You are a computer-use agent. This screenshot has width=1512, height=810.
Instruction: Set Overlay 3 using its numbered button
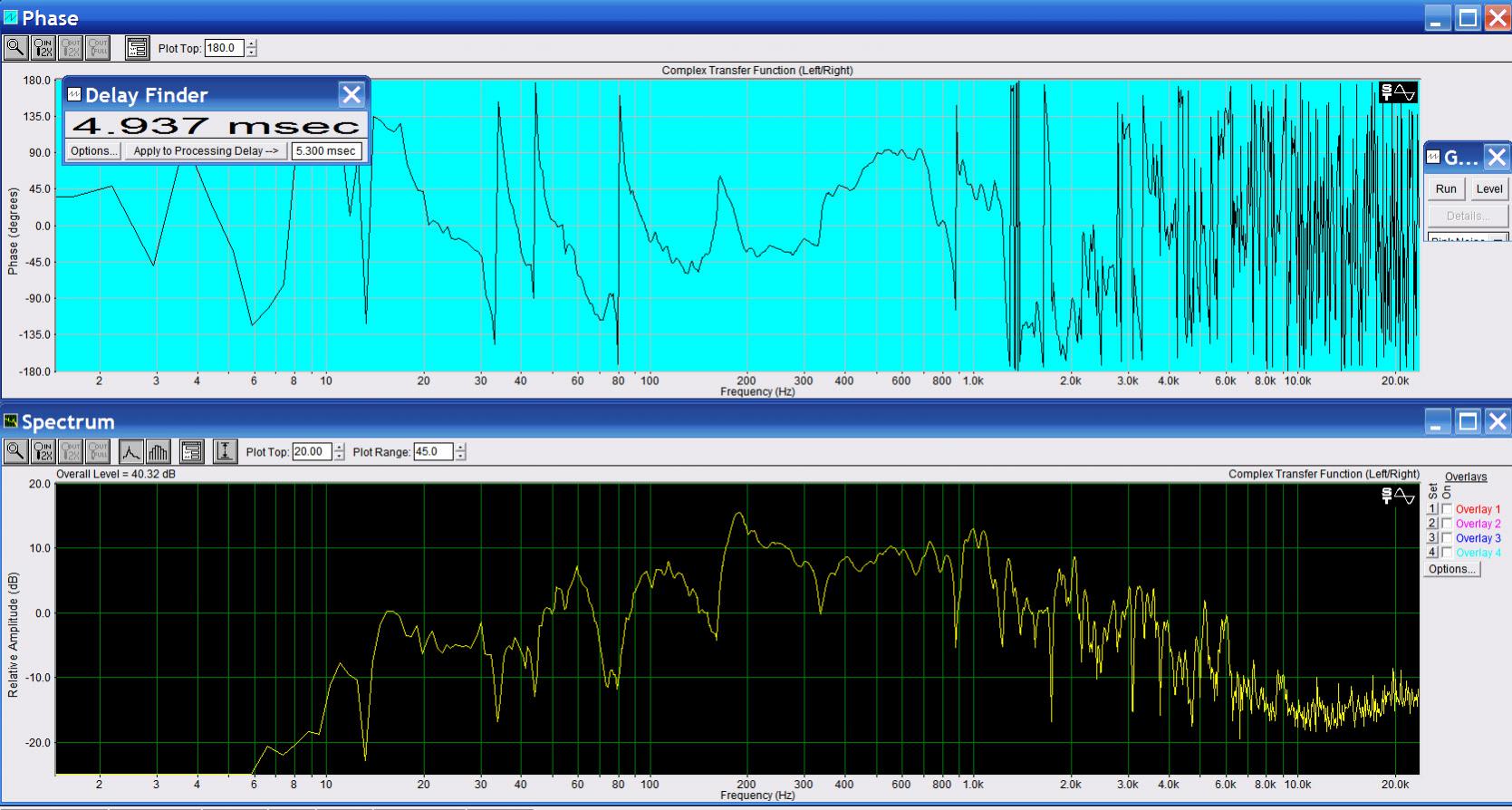click(1432, 538)
